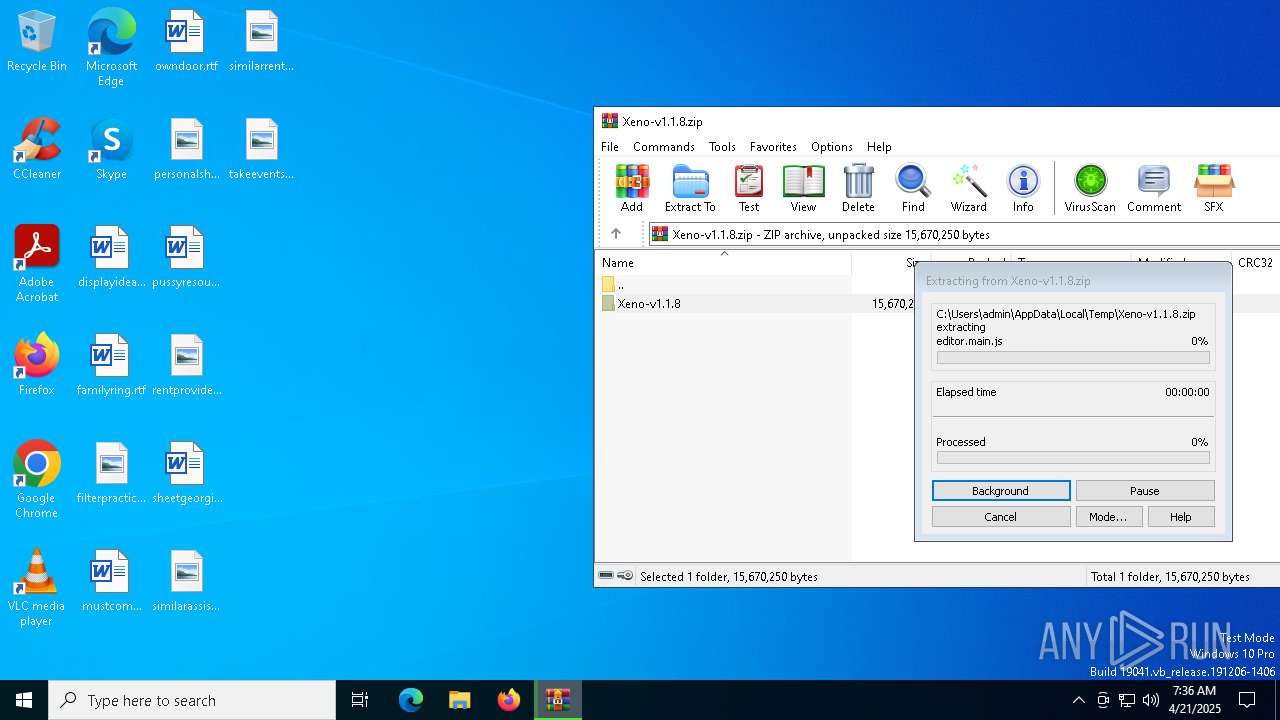This screenshot has width=1280, height=720.
Task: Select the mustcom document on desktop
Action: point(111,582)
